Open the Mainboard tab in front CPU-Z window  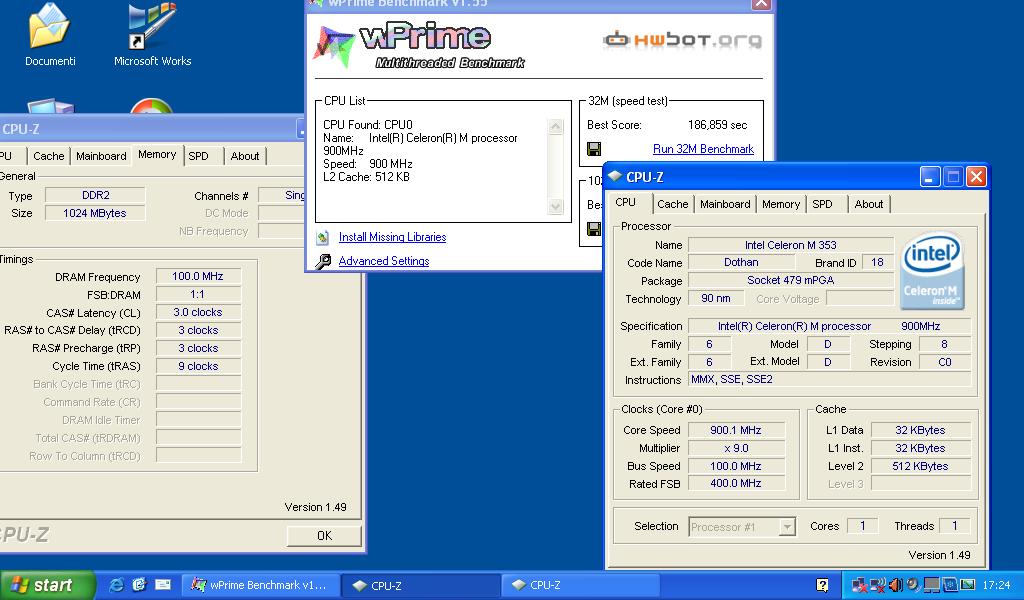point(725,204)
